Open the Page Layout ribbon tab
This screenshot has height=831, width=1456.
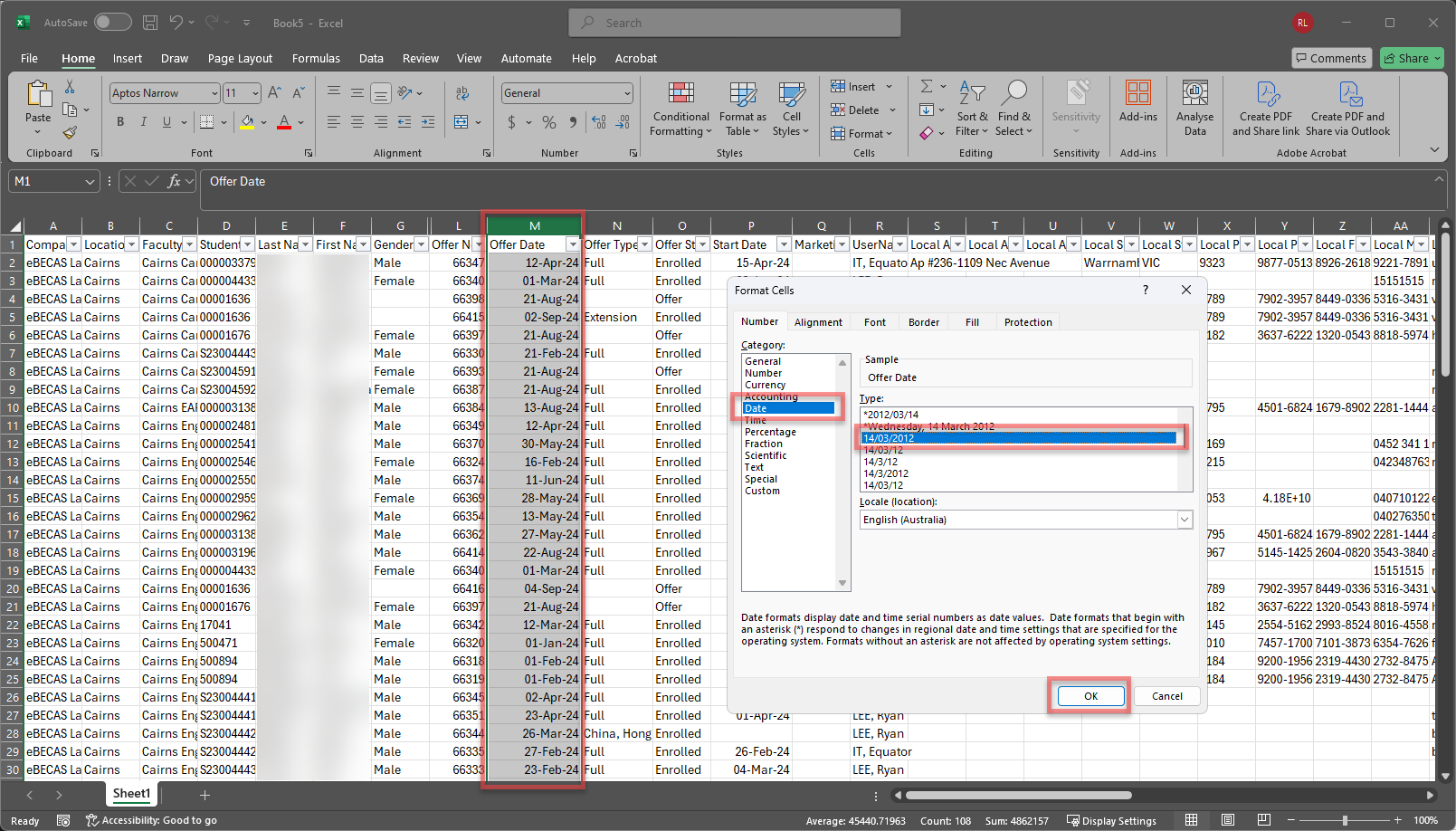point(240,59)
